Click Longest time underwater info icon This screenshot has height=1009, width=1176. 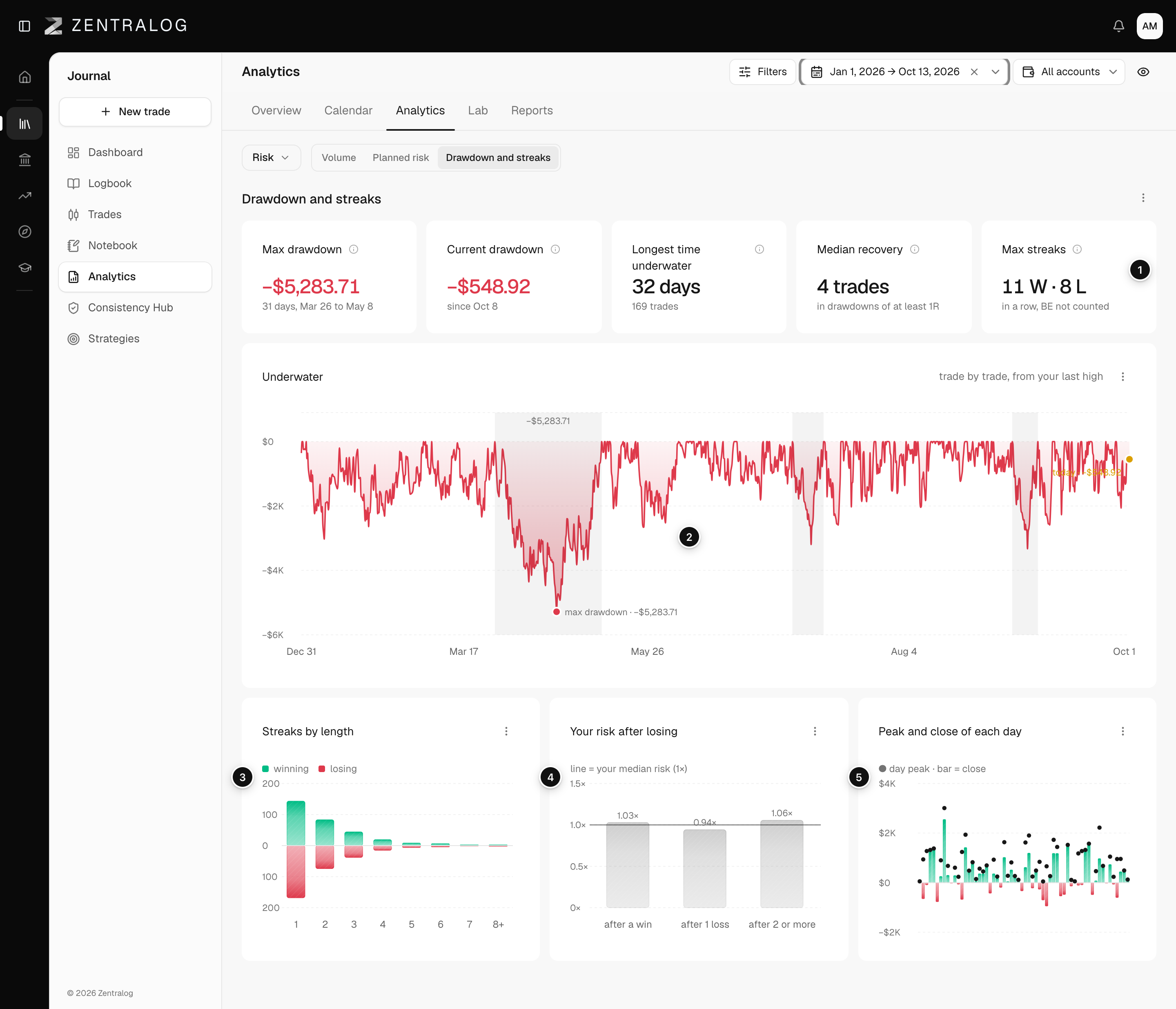click(759, 249)
